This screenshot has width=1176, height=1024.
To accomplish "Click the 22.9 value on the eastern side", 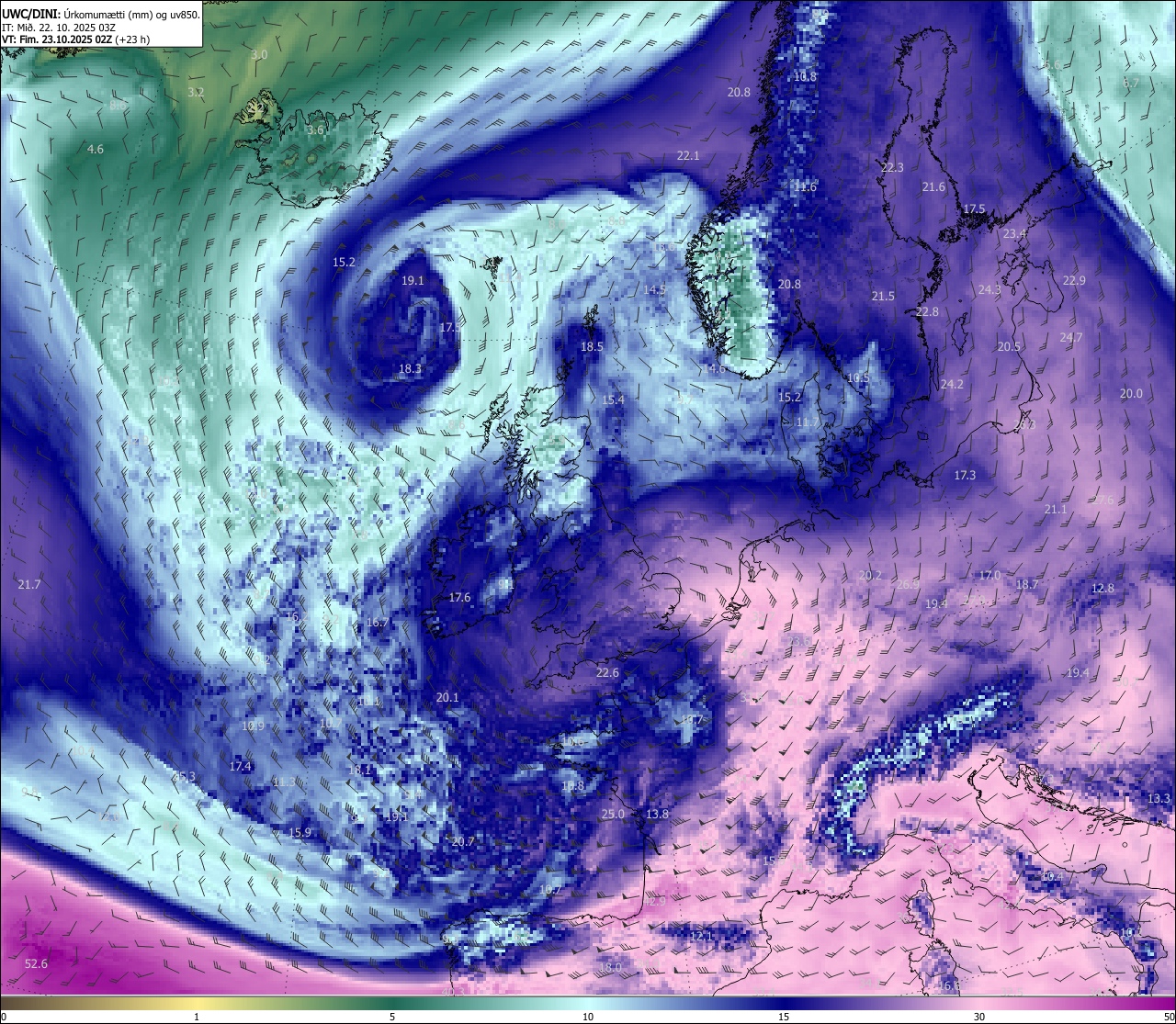I will pos(1074,281).
